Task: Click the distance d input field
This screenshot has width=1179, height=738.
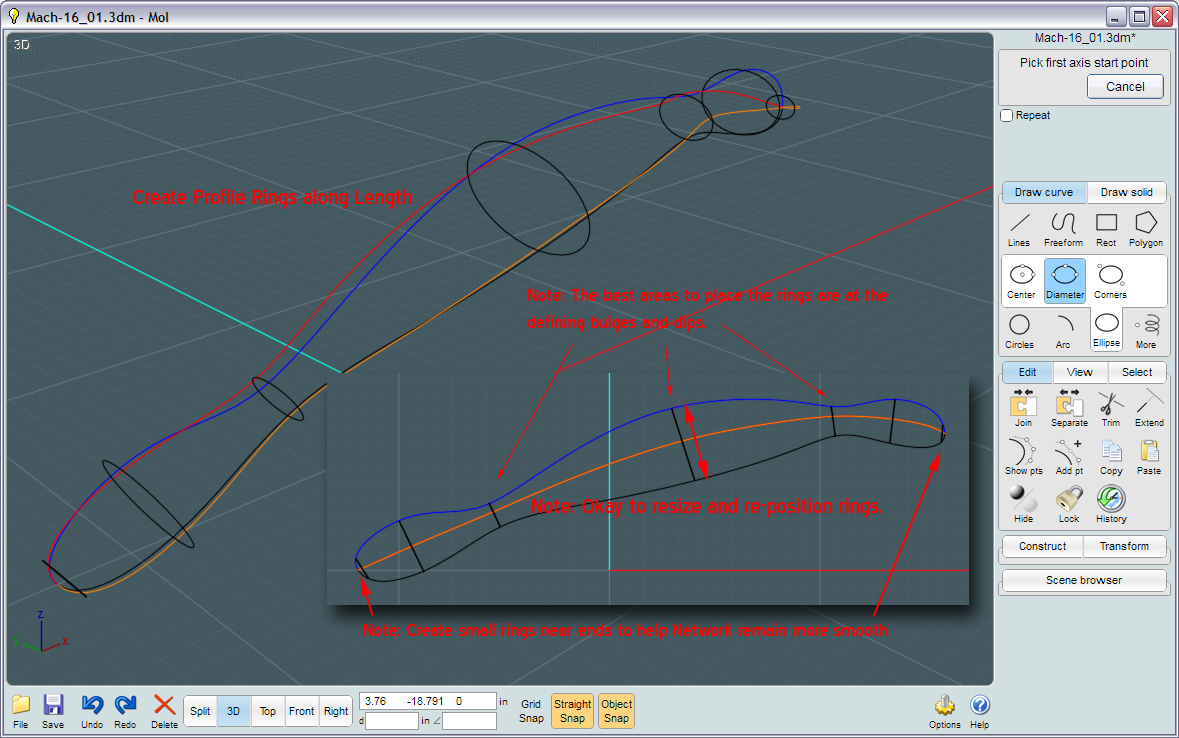Action: (392, 721)
